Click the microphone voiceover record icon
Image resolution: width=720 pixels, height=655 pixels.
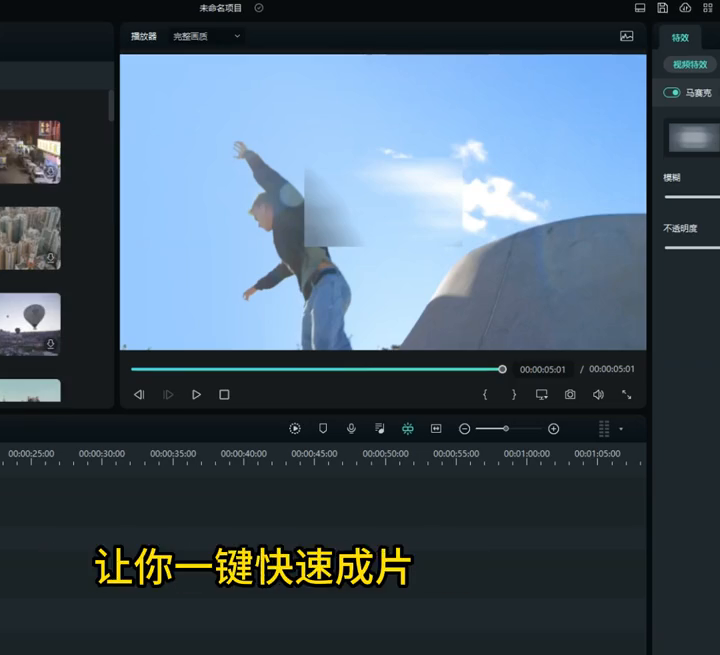point(351,428)
